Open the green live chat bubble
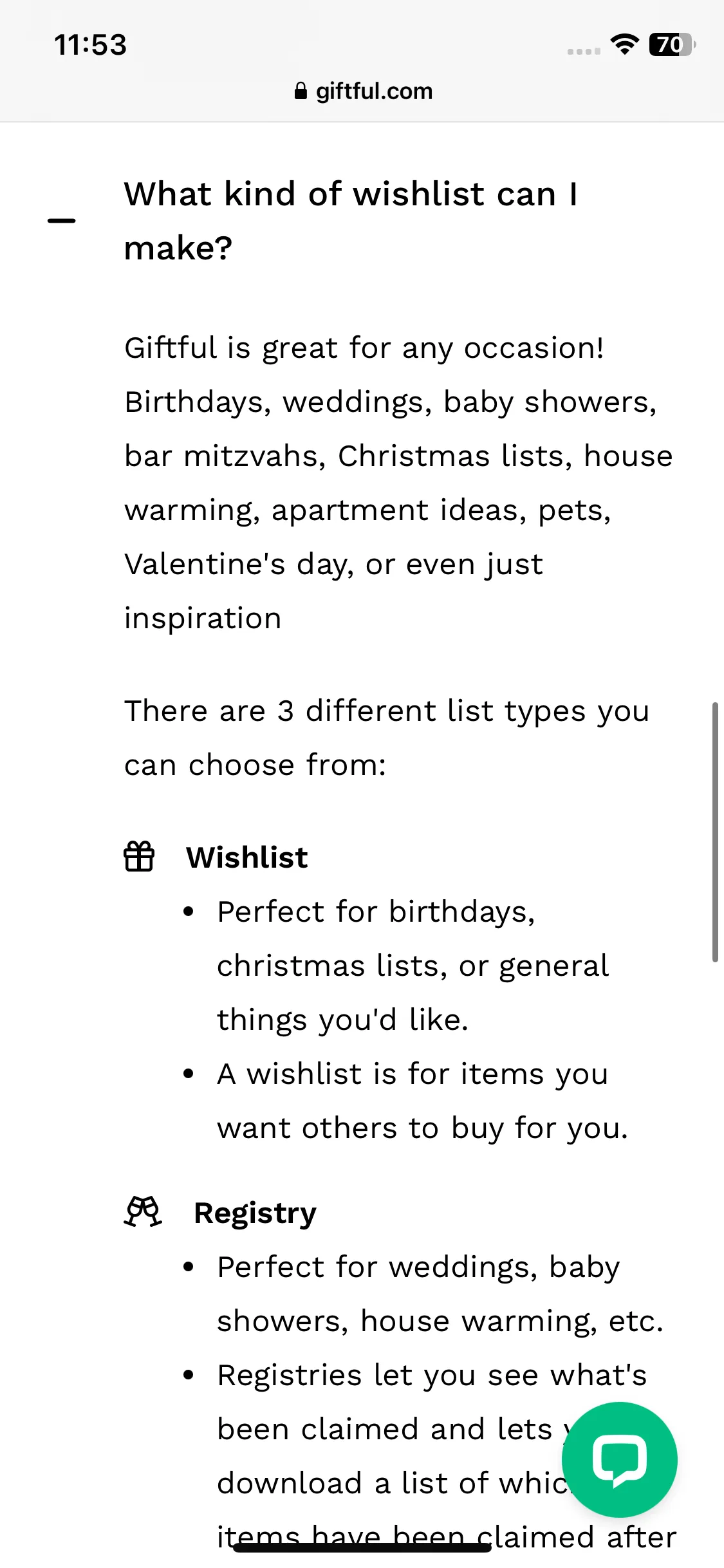The image size is (724, 1568). (x=619, y=1459)
